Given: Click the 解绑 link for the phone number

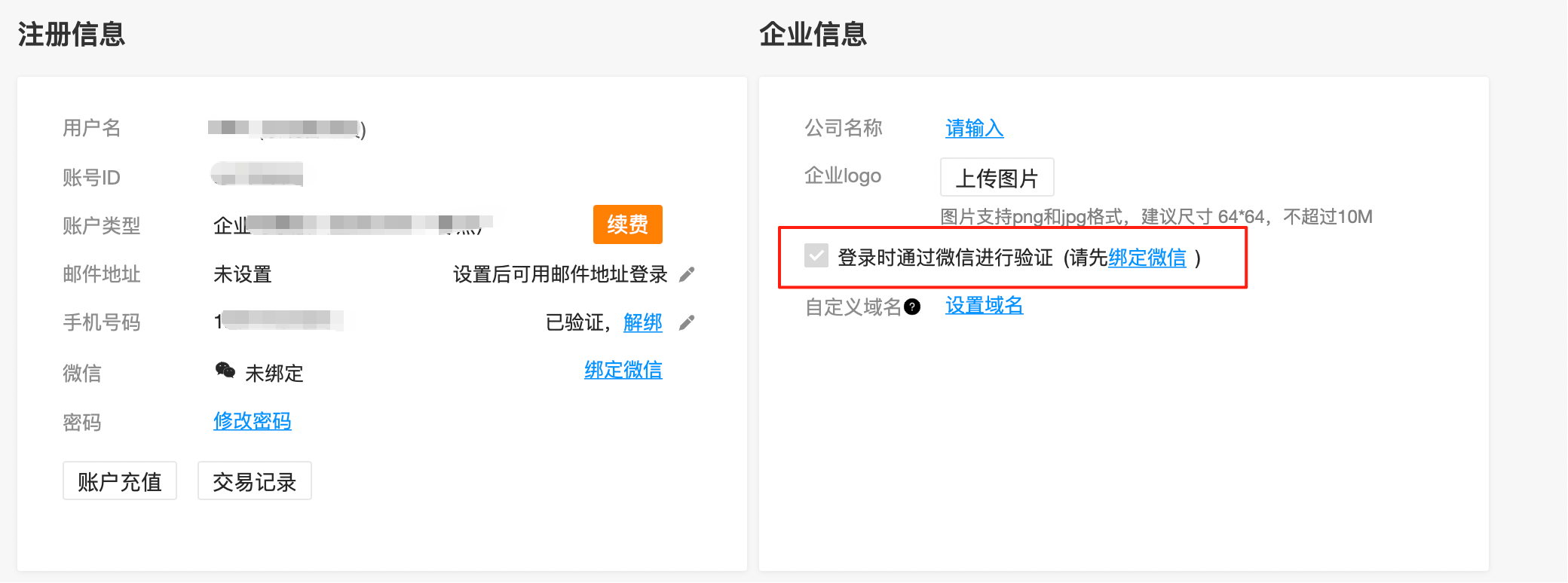Looking at the screenshot, I should [x=643, y=322].
